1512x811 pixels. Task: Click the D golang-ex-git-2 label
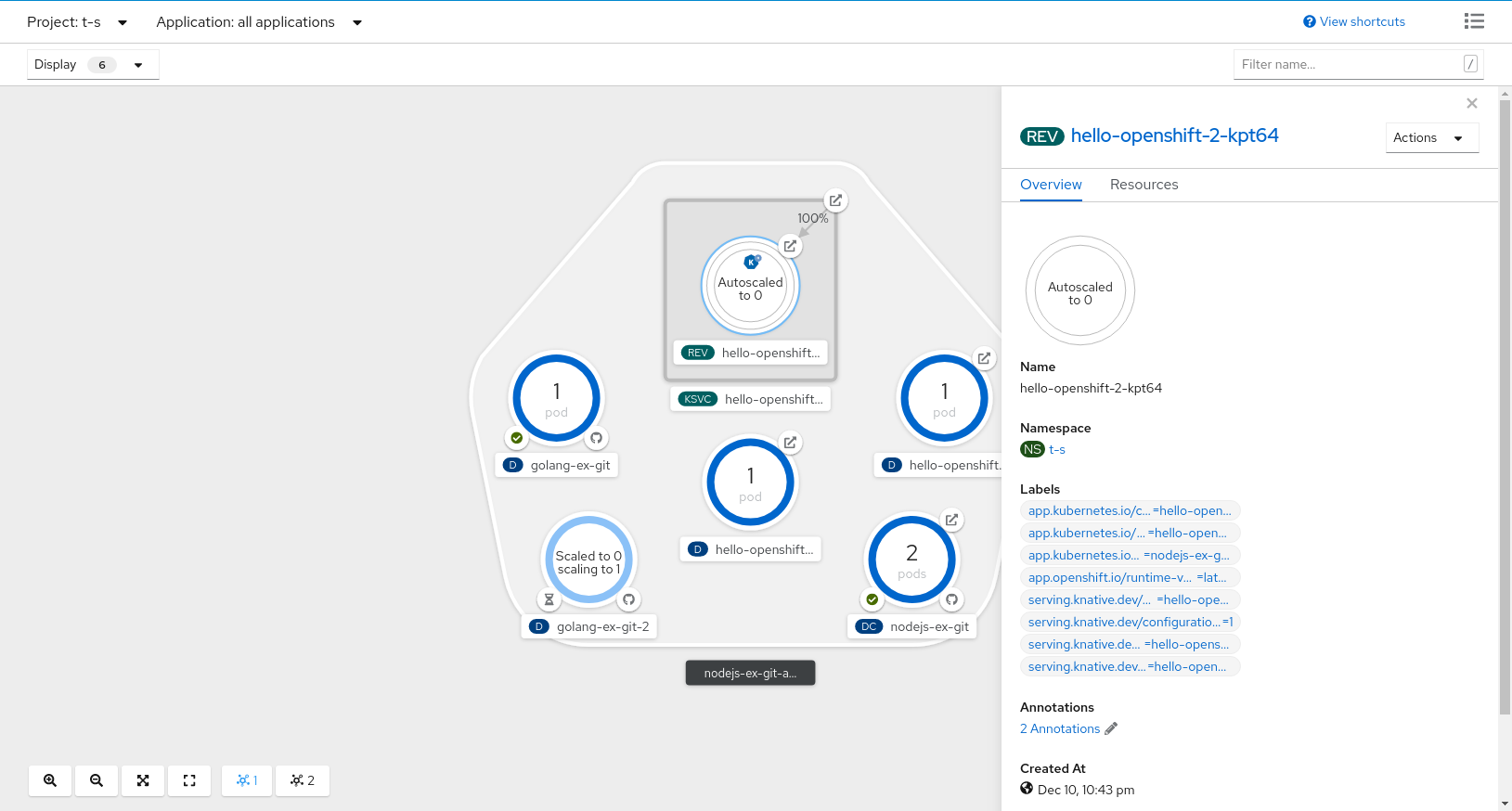(x=588, y=626)
